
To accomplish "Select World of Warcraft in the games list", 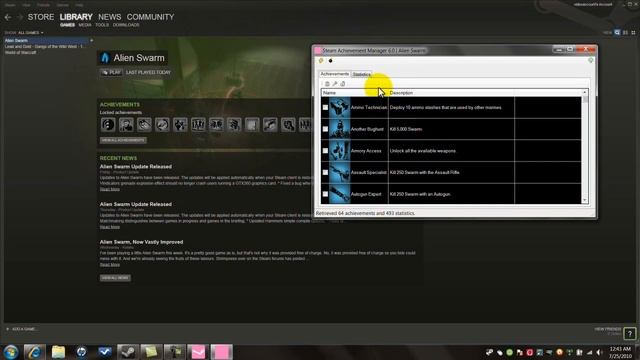I will (20, 52).
